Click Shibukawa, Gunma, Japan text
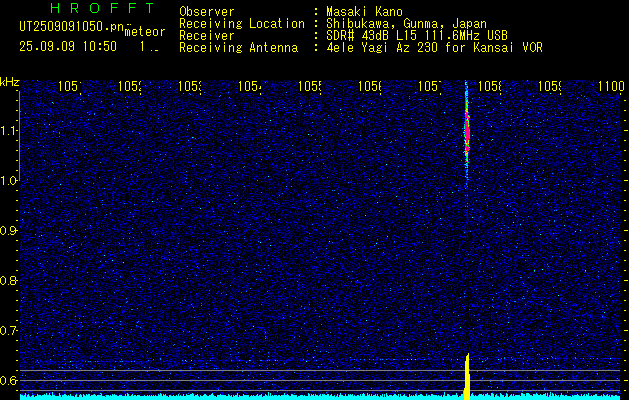 [x=406, y=24]
